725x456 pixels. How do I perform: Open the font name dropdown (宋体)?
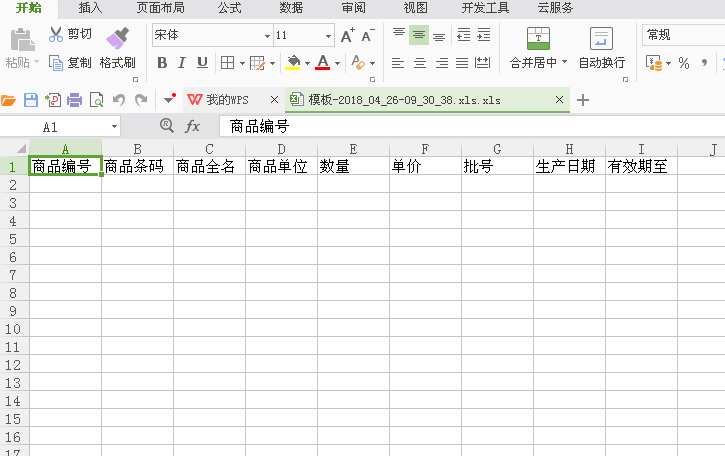(x=267, y=35)
